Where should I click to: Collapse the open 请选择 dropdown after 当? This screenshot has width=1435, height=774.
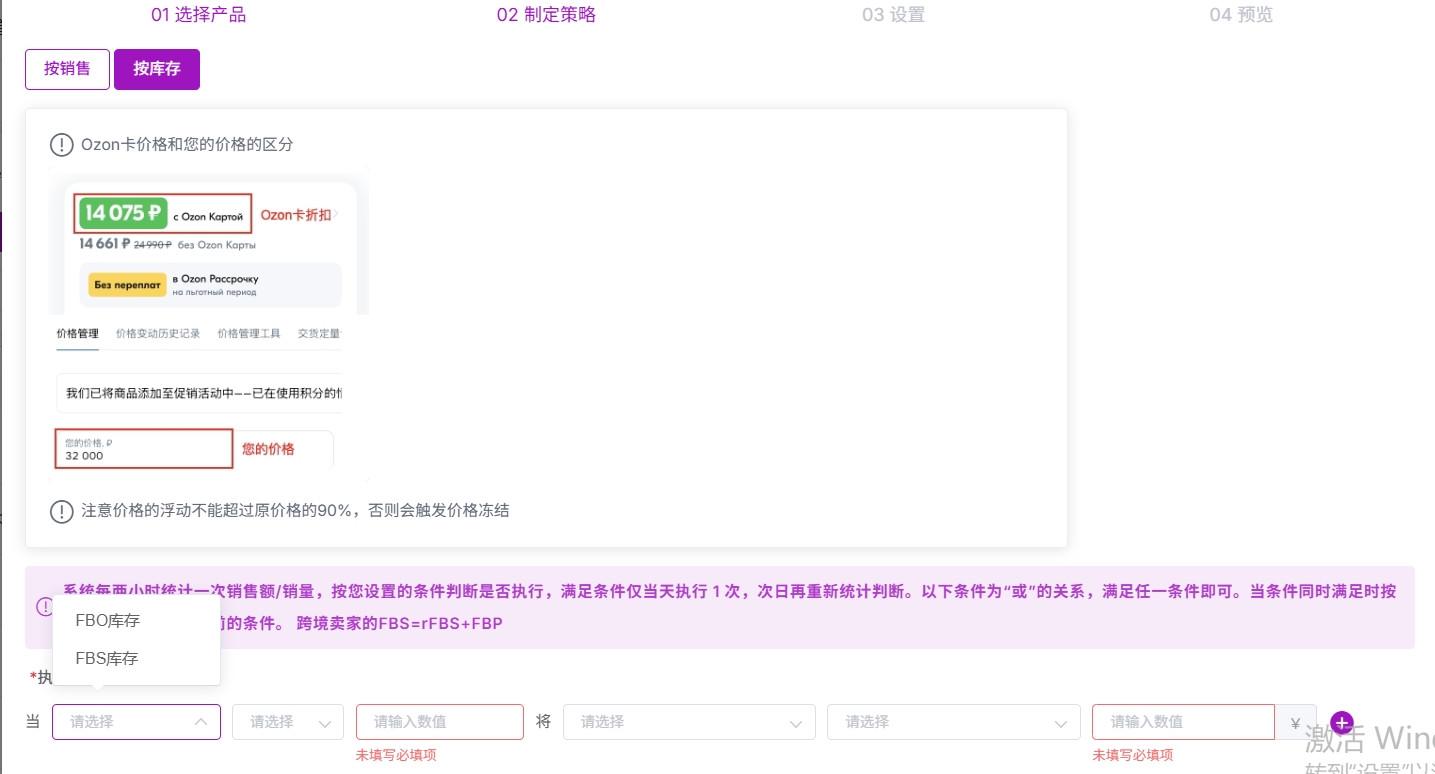point(136,722)
